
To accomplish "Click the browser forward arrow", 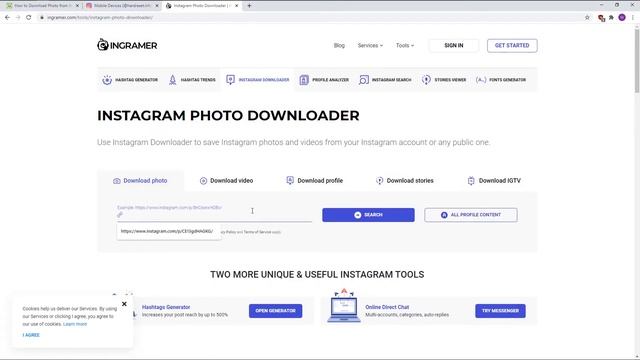I will (x=18, y=18).
